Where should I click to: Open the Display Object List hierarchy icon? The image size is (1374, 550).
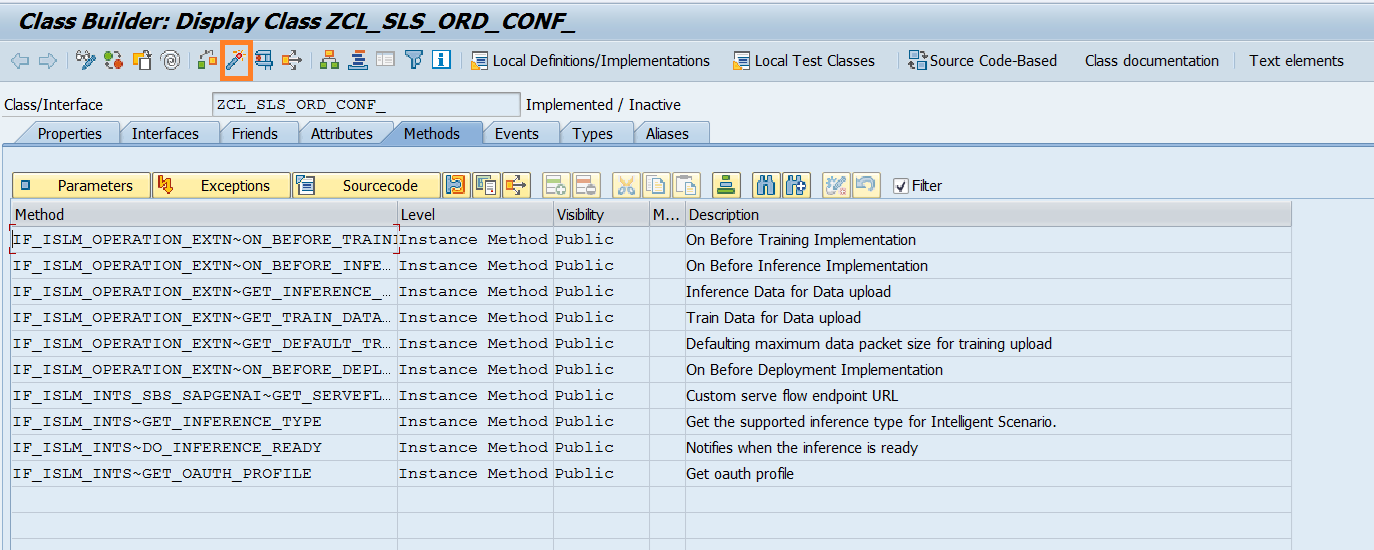point(329,61)
